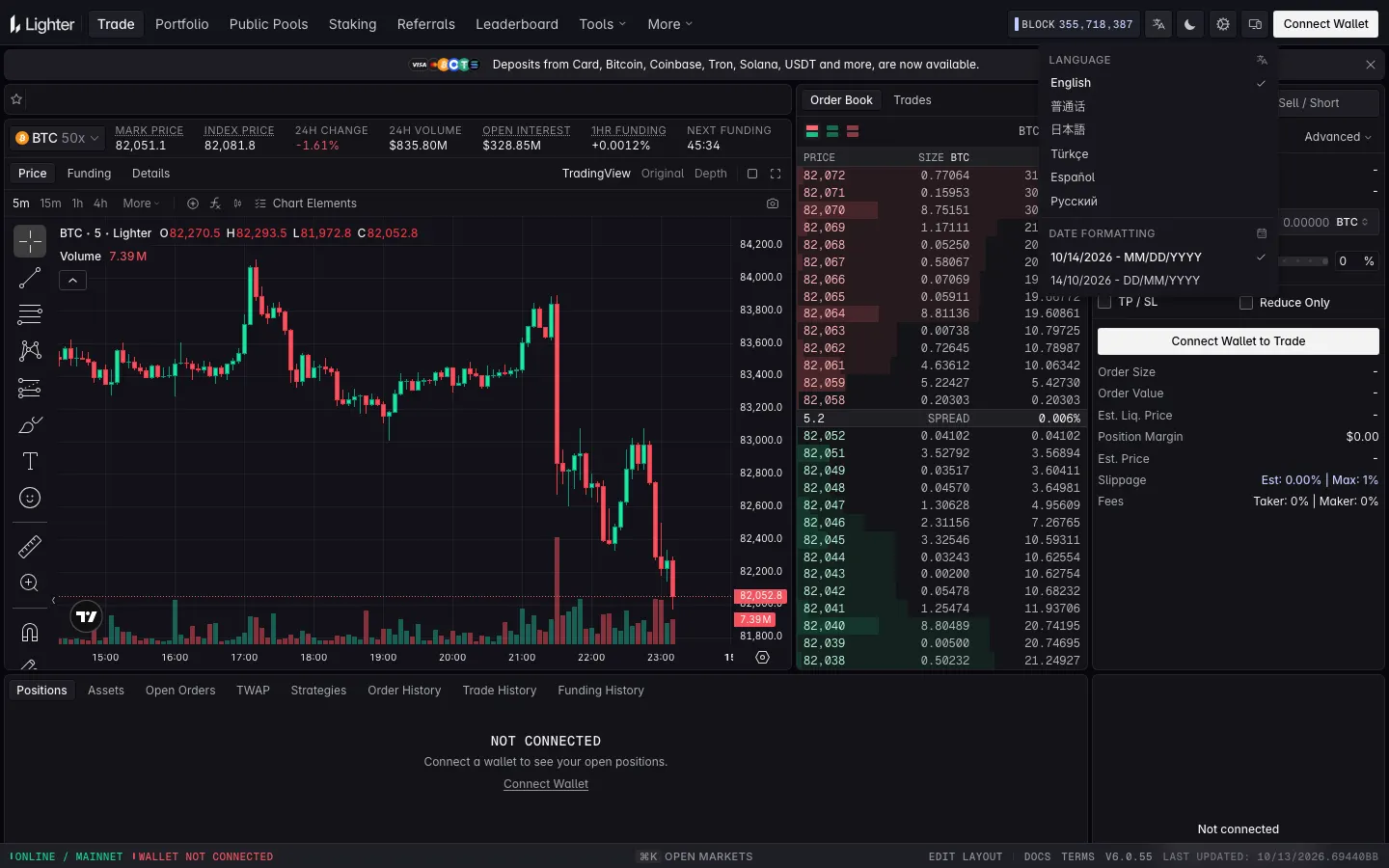Select the trend line drawing tool
Image resolution: width=1389 pixels, height=868 pixels.
(x=30, y=278)
